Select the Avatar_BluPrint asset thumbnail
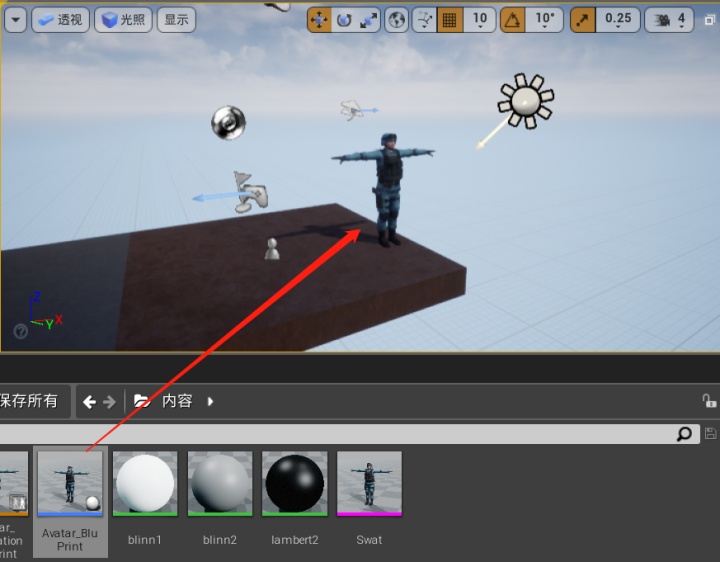 [x=70, y=483]
